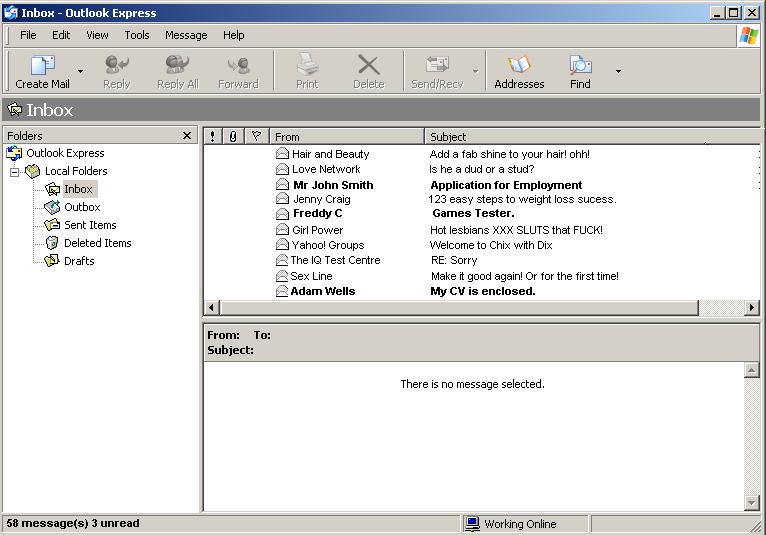Sort messages by From column header

point(346,137)
